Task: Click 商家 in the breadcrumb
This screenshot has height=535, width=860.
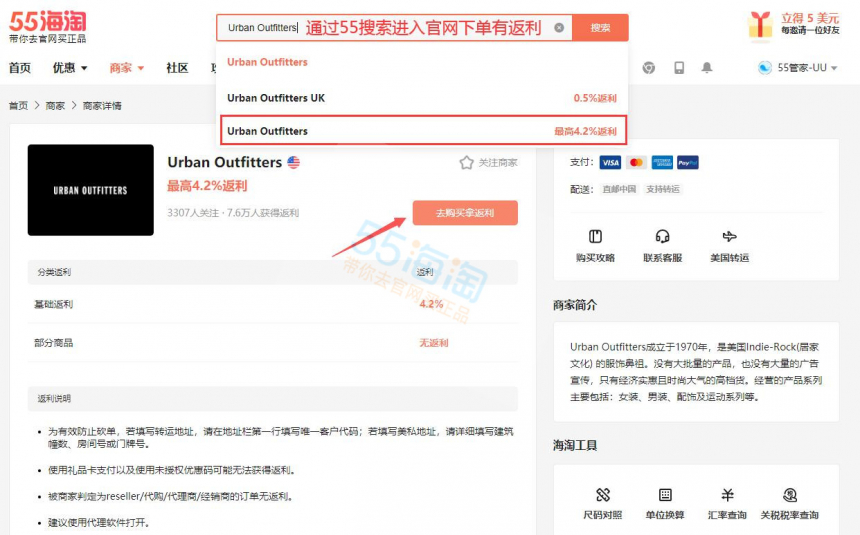Action: [55, 105]
